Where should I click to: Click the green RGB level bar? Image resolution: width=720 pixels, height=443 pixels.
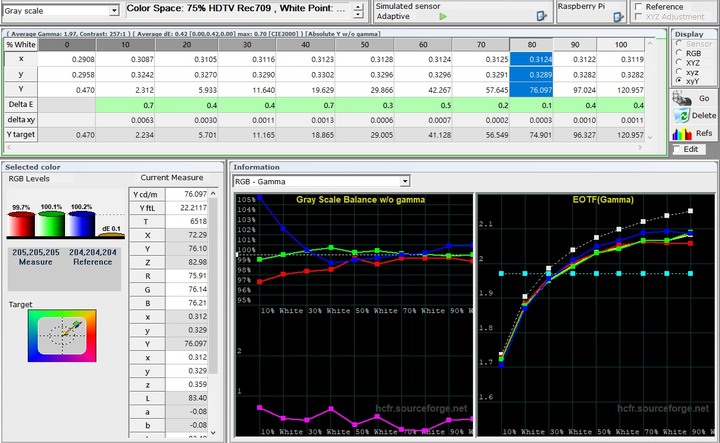point(51,224)
